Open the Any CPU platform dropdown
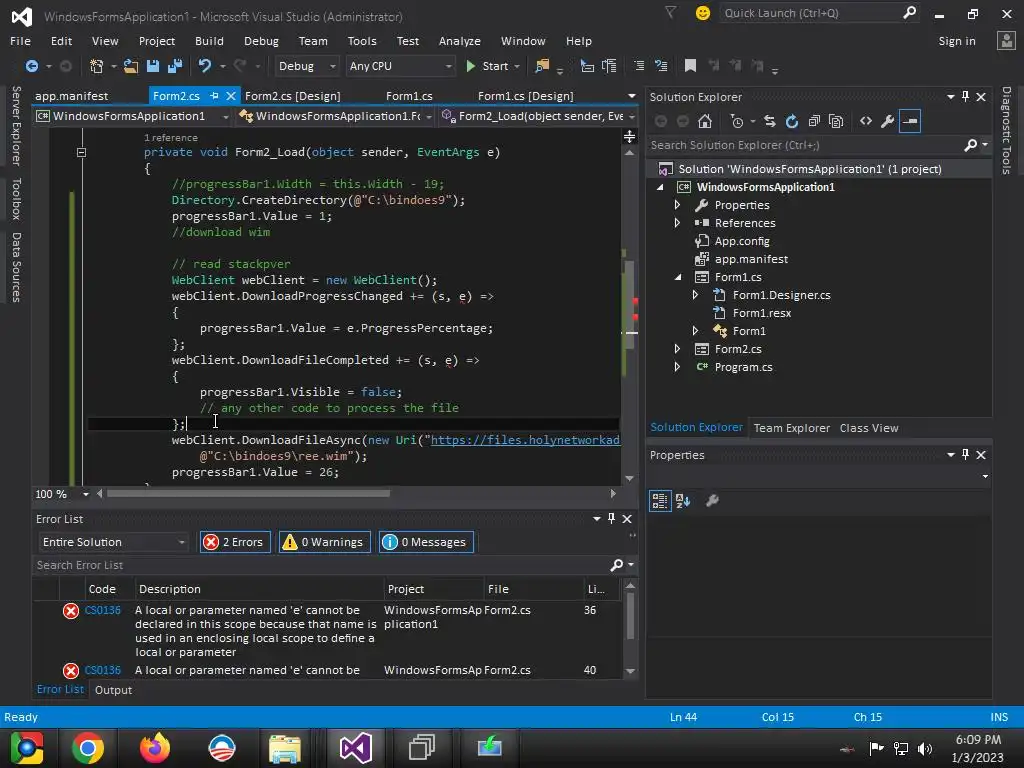This screenshot has height=768, width=1024. coord(400,66)
